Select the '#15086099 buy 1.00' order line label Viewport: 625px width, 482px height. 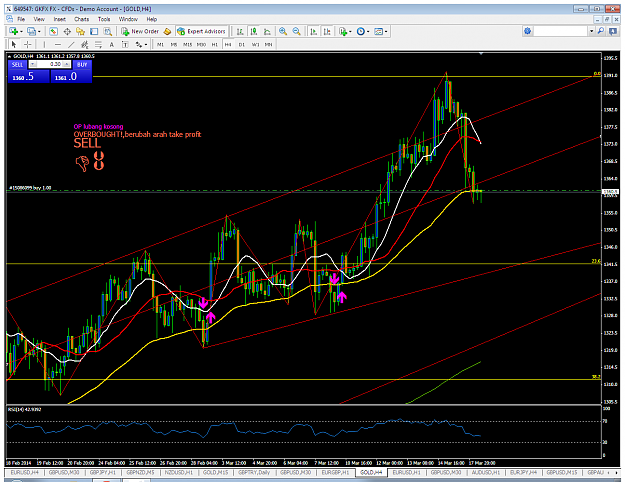(30, 188)
